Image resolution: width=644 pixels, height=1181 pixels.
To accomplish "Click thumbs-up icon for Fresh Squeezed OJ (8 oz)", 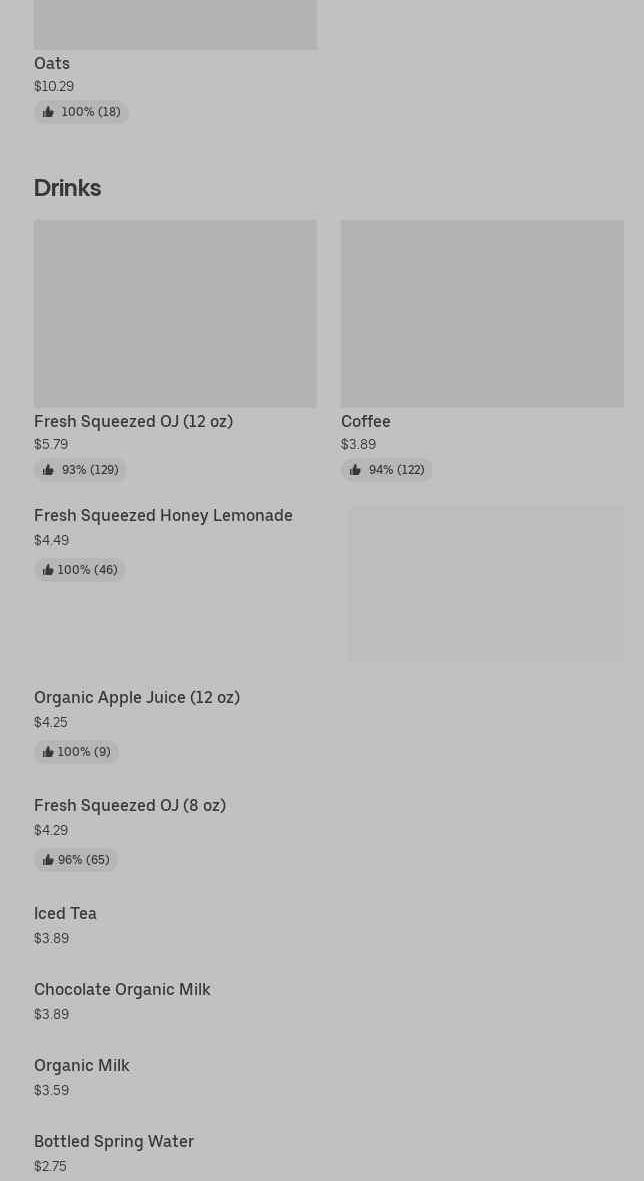I will [48, 860].
